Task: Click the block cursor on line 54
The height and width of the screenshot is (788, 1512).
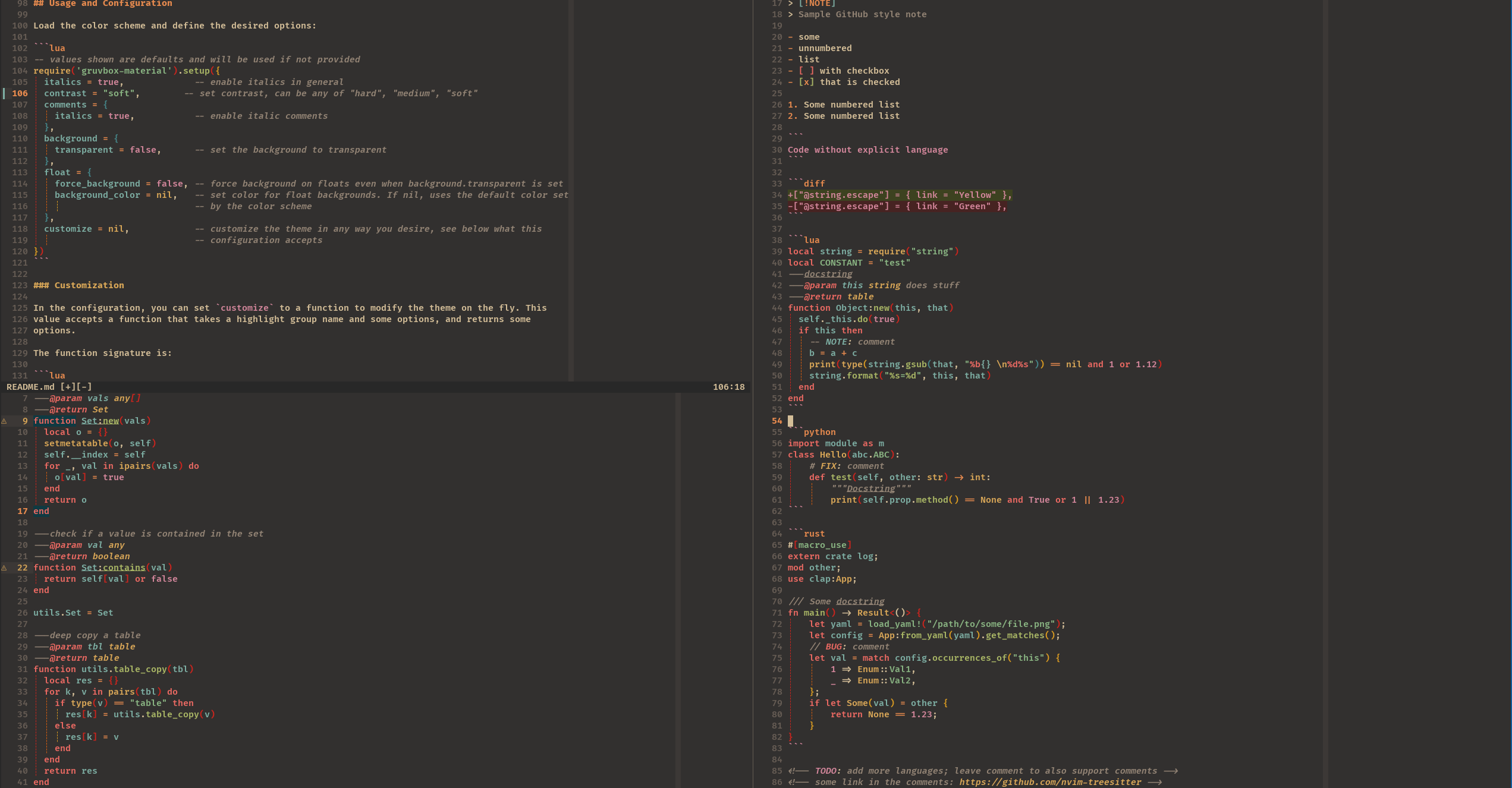Action: (791, 421)
